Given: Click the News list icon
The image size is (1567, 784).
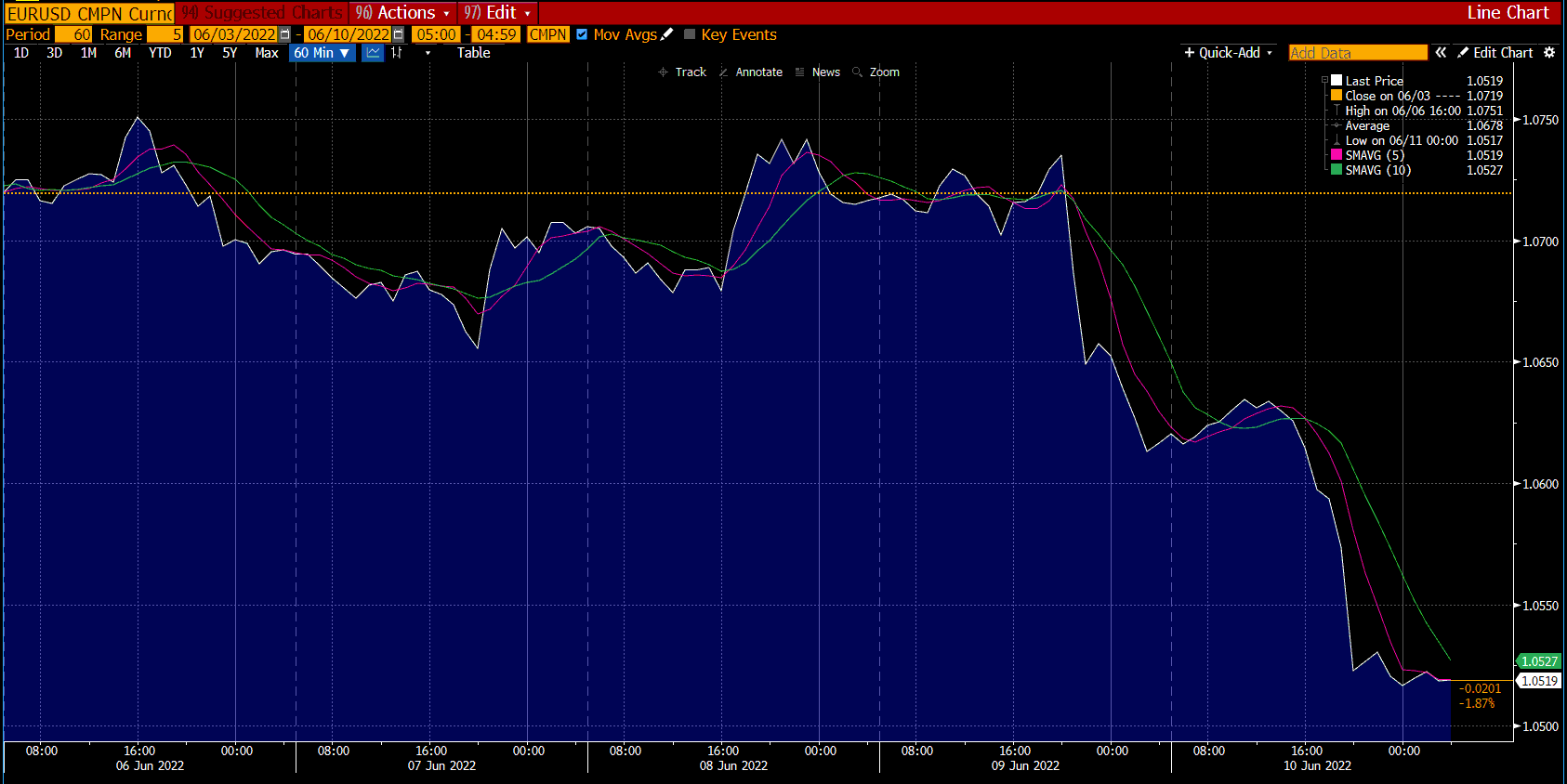Looking at the screenshot, I should [799, 72].
